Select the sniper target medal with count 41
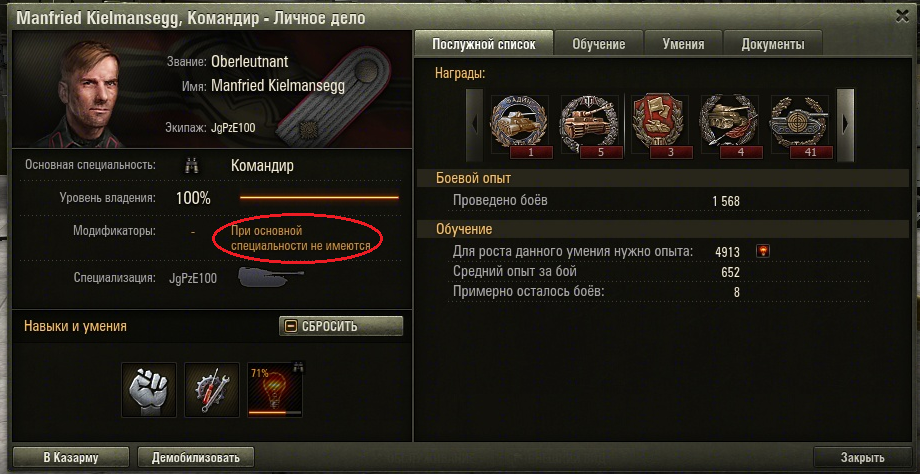Image resolution: width=920 pixels, height=474 pixels. (799, 127)
